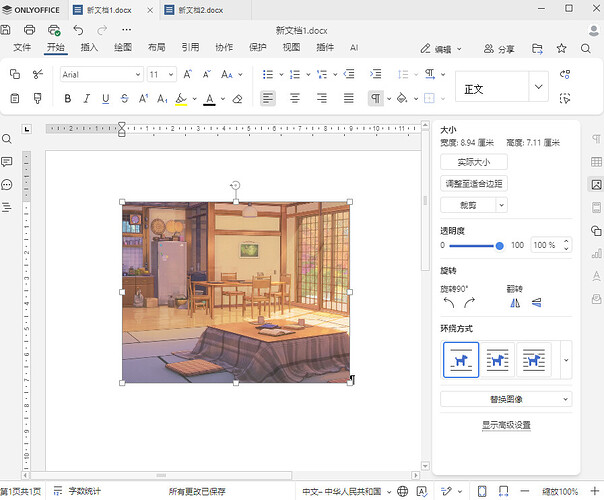The width and height of the screenshot is (604, 500).
Task: Select inline wrapping style
Action: 461,360
